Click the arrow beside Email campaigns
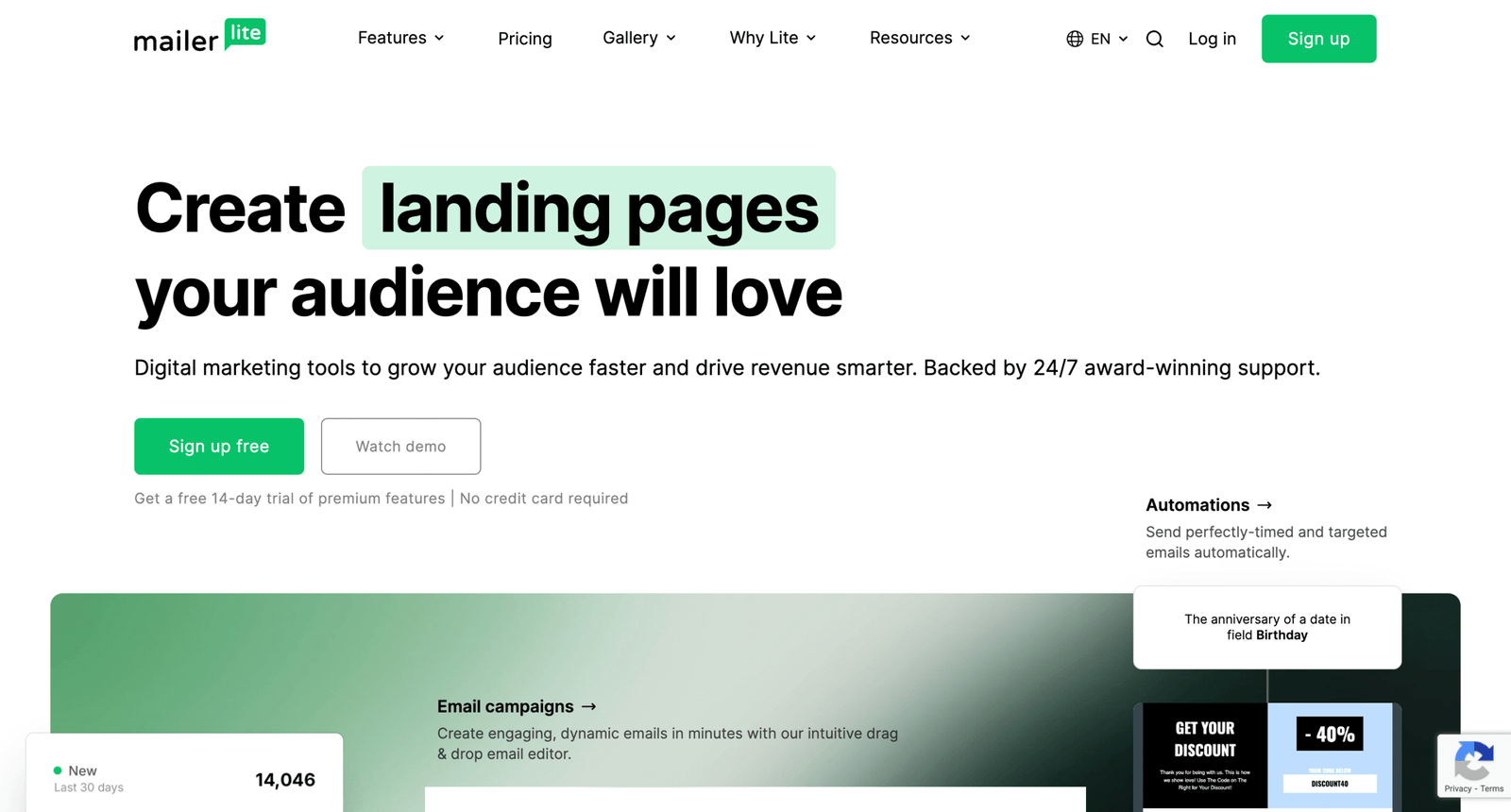This screenshot has height=812, width=1511. click(x=589, y=706)
